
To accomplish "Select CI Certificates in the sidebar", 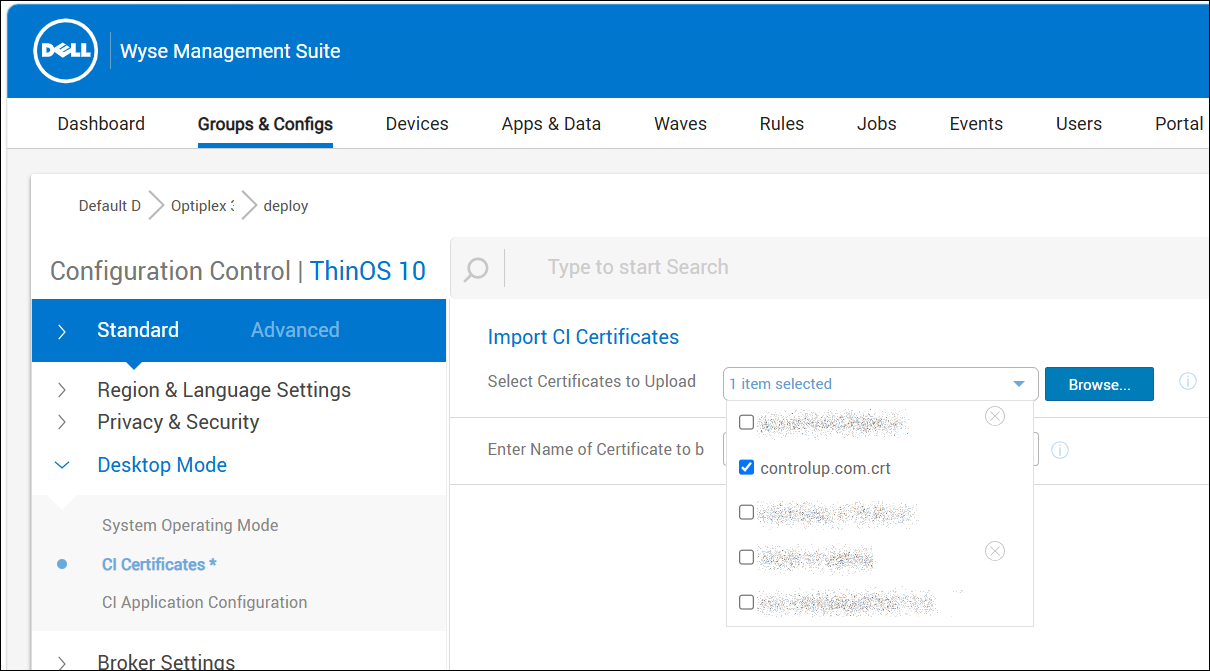I will coord(159,564).
